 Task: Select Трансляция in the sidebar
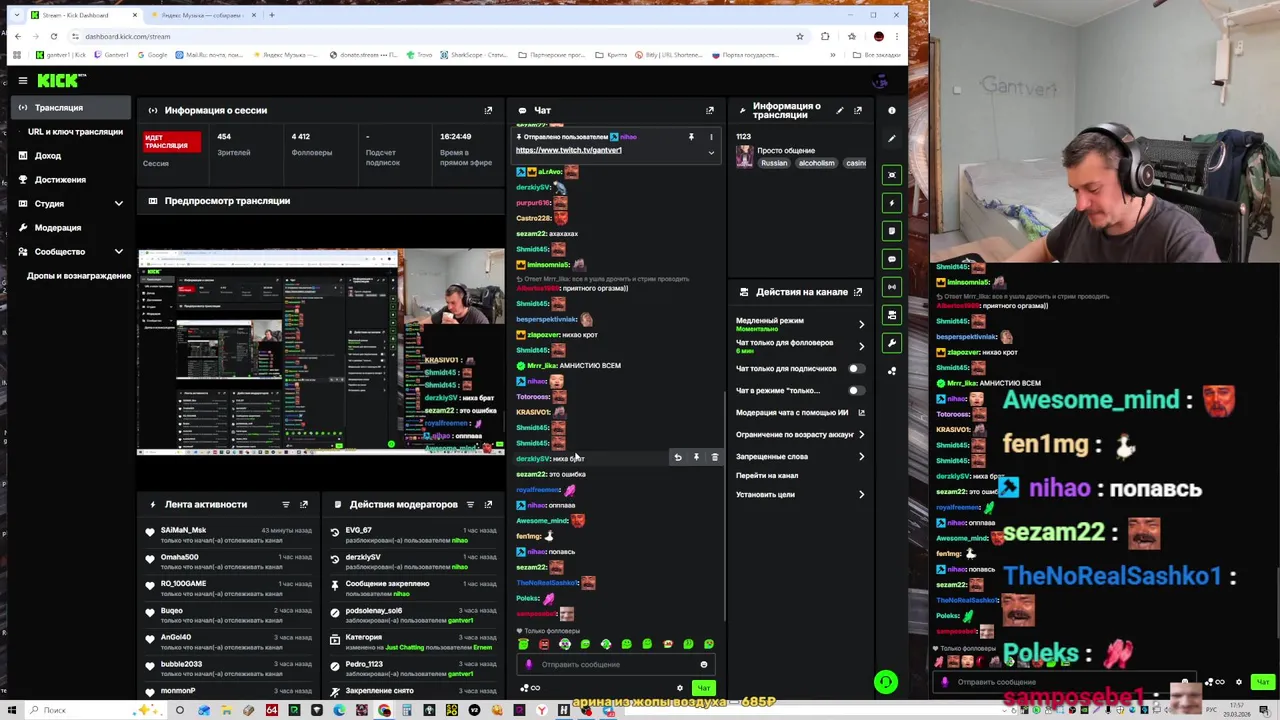pos(70,108)
